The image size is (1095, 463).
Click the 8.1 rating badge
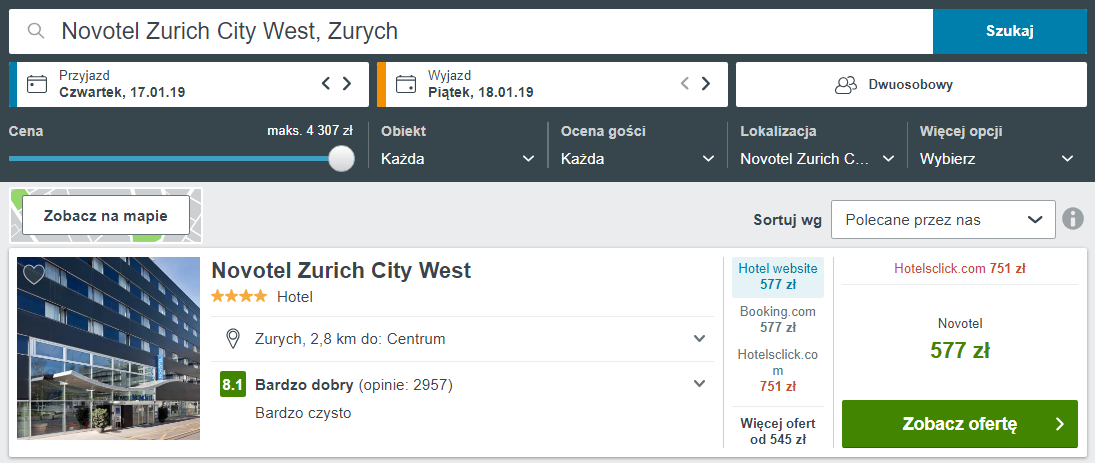click(x=233, y=385)
